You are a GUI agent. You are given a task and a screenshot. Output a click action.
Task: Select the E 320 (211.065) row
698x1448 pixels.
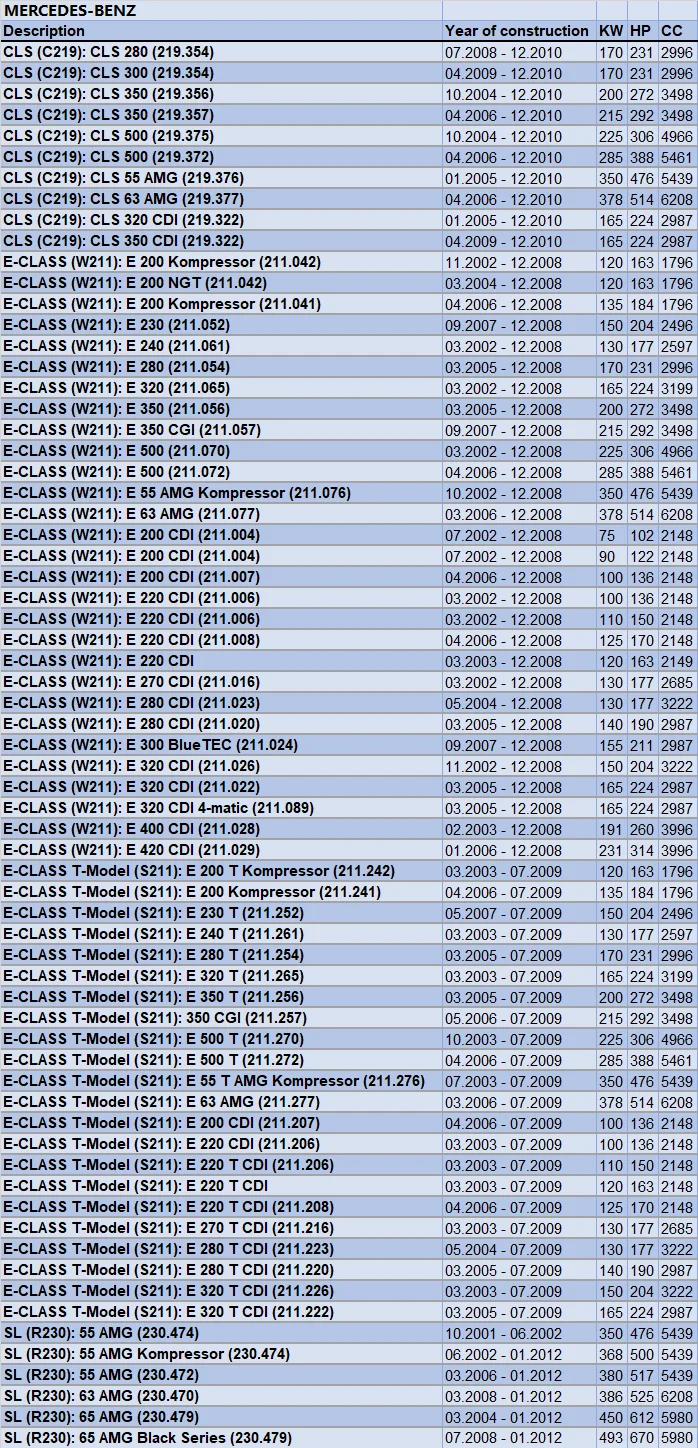pos(349,388)
